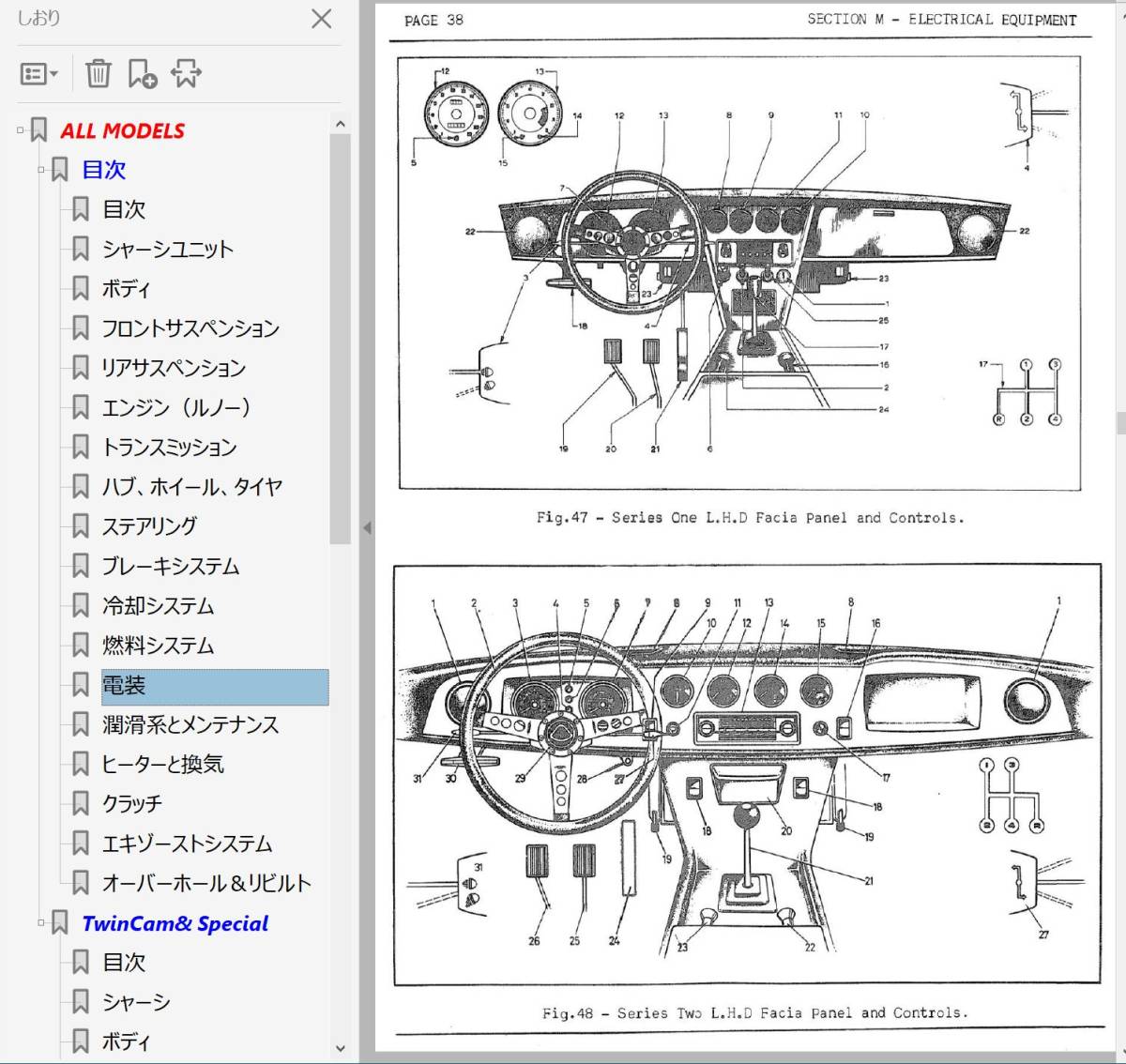Select the ステアリング bookmark
The height and width of the screenshot is (1064, 1126).
(150, 525)
